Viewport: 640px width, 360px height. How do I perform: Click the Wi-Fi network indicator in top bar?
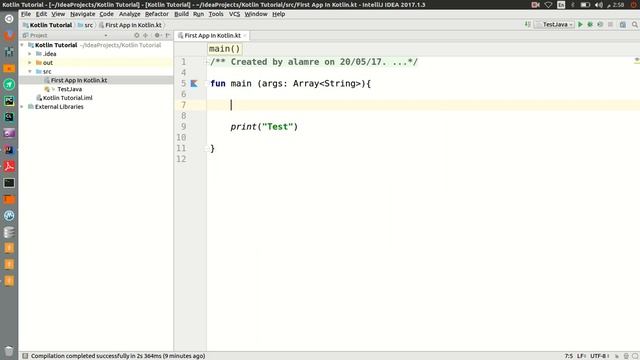click(x=549, y=4)
